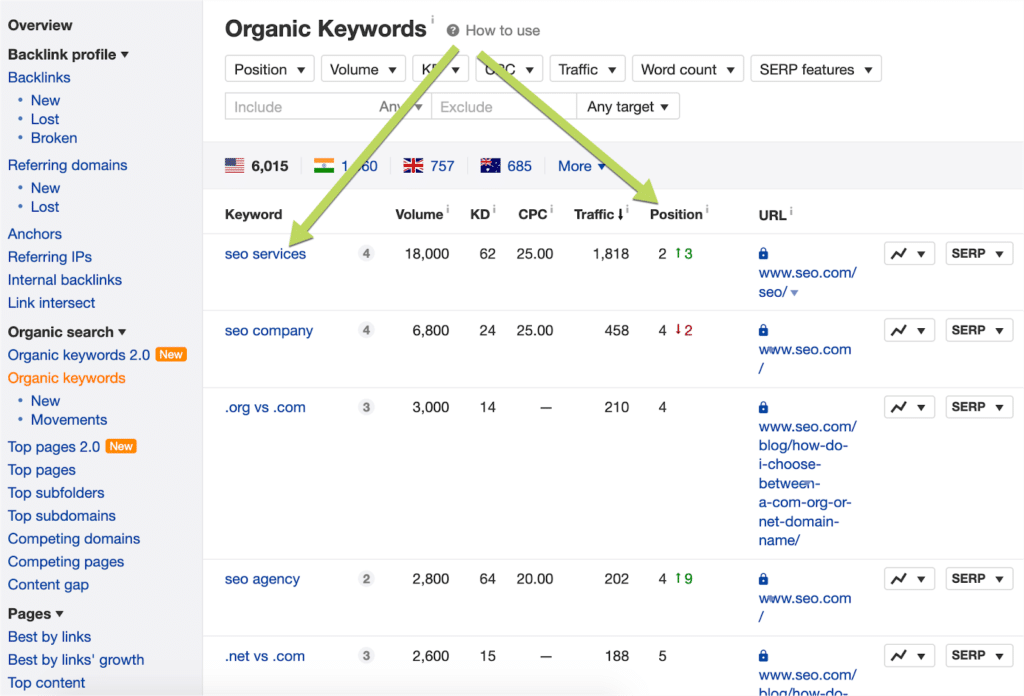The height and width of the screenshot is (696, 1024).
Task: Open Overview in the sidebar
Action: [40, 25]
